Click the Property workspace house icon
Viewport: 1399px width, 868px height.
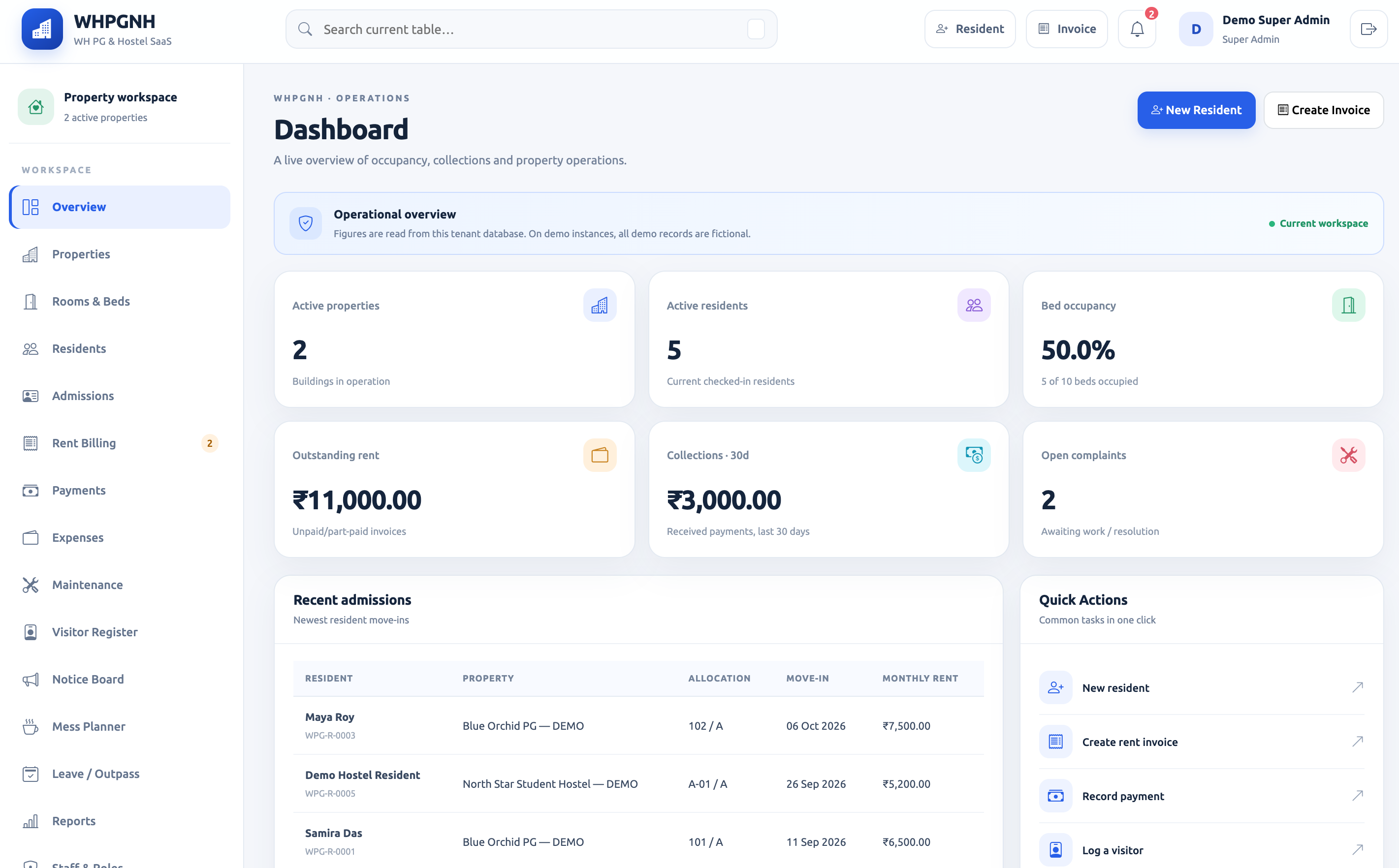click(x=35, y=107)
